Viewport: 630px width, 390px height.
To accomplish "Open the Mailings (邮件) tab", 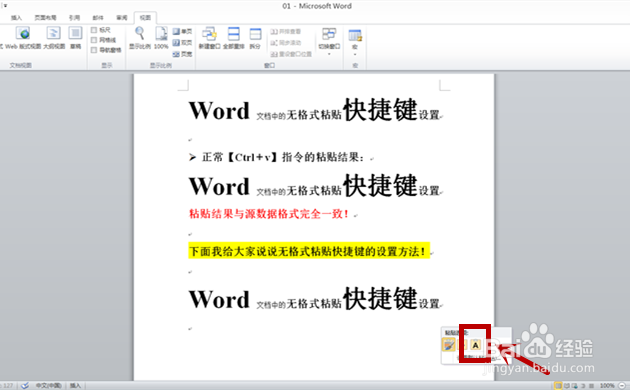I will coord(98,18).
